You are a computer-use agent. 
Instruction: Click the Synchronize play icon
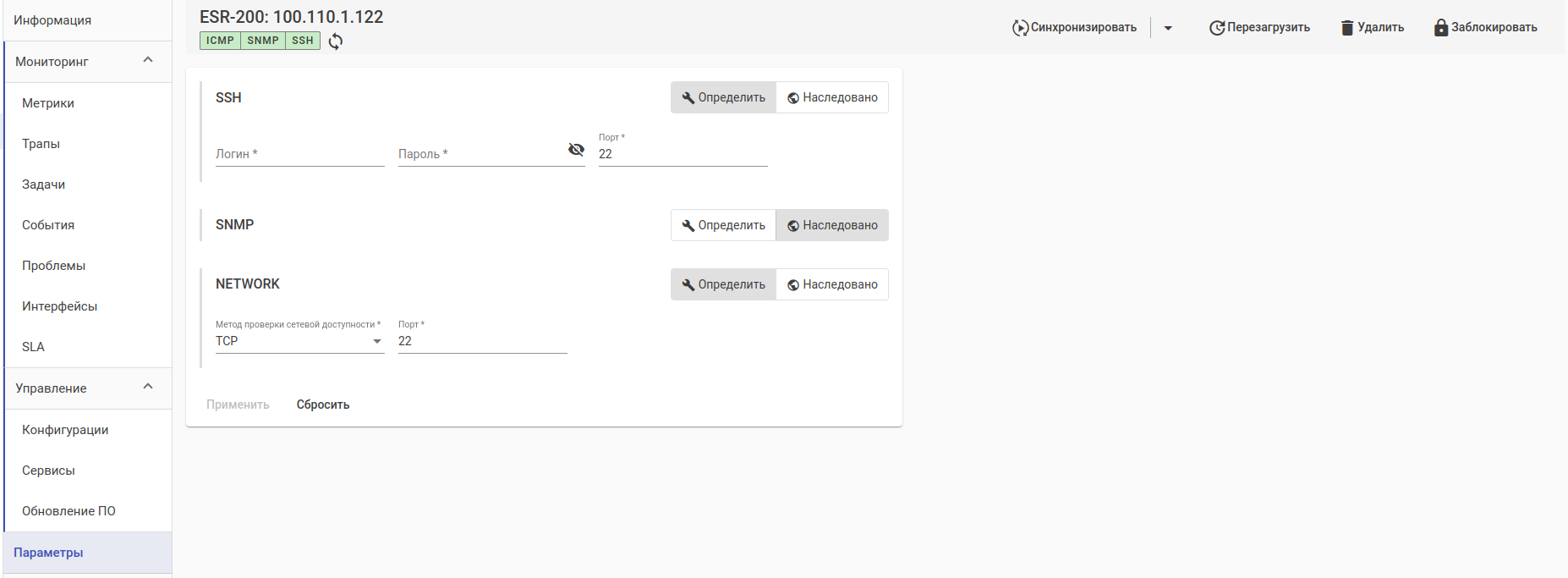pyautogui.click(x=1020, y=28)
